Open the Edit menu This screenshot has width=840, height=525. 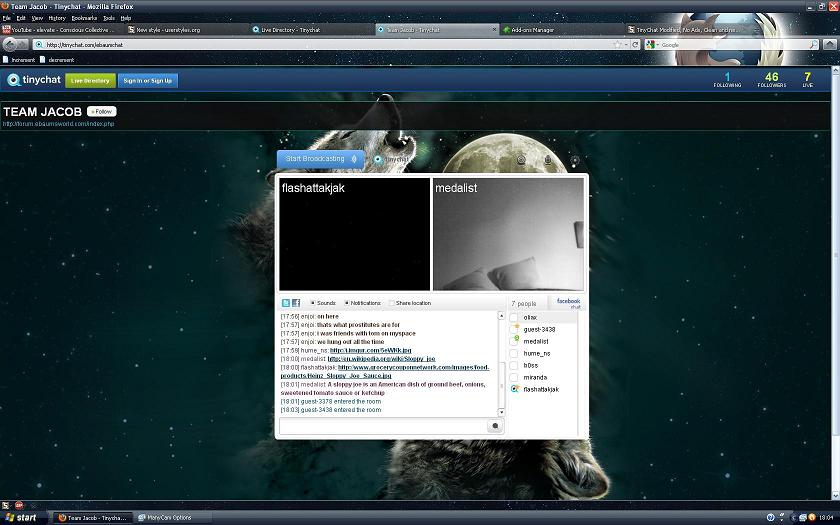[21, 18]
